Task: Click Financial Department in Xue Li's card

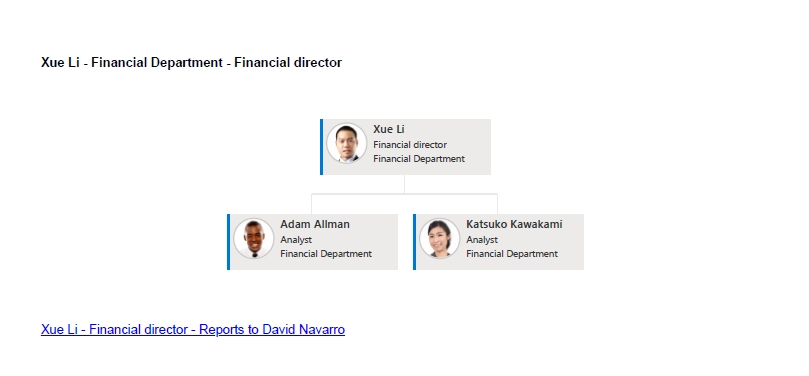Action: 419,159
